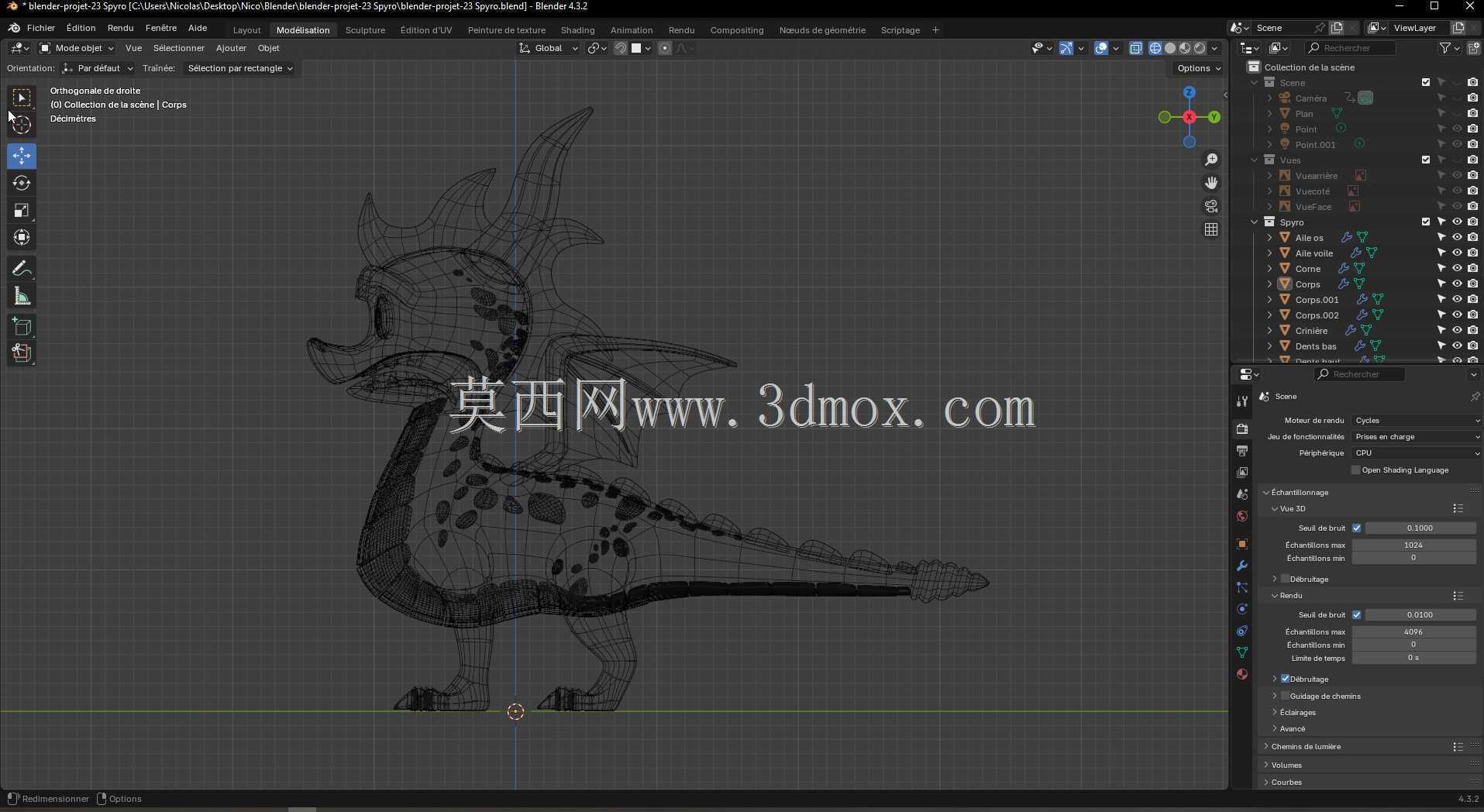Open the Fichier menu
Image resolution: width=1484 pixels, height=812 pixels.
tap(41, 28)
